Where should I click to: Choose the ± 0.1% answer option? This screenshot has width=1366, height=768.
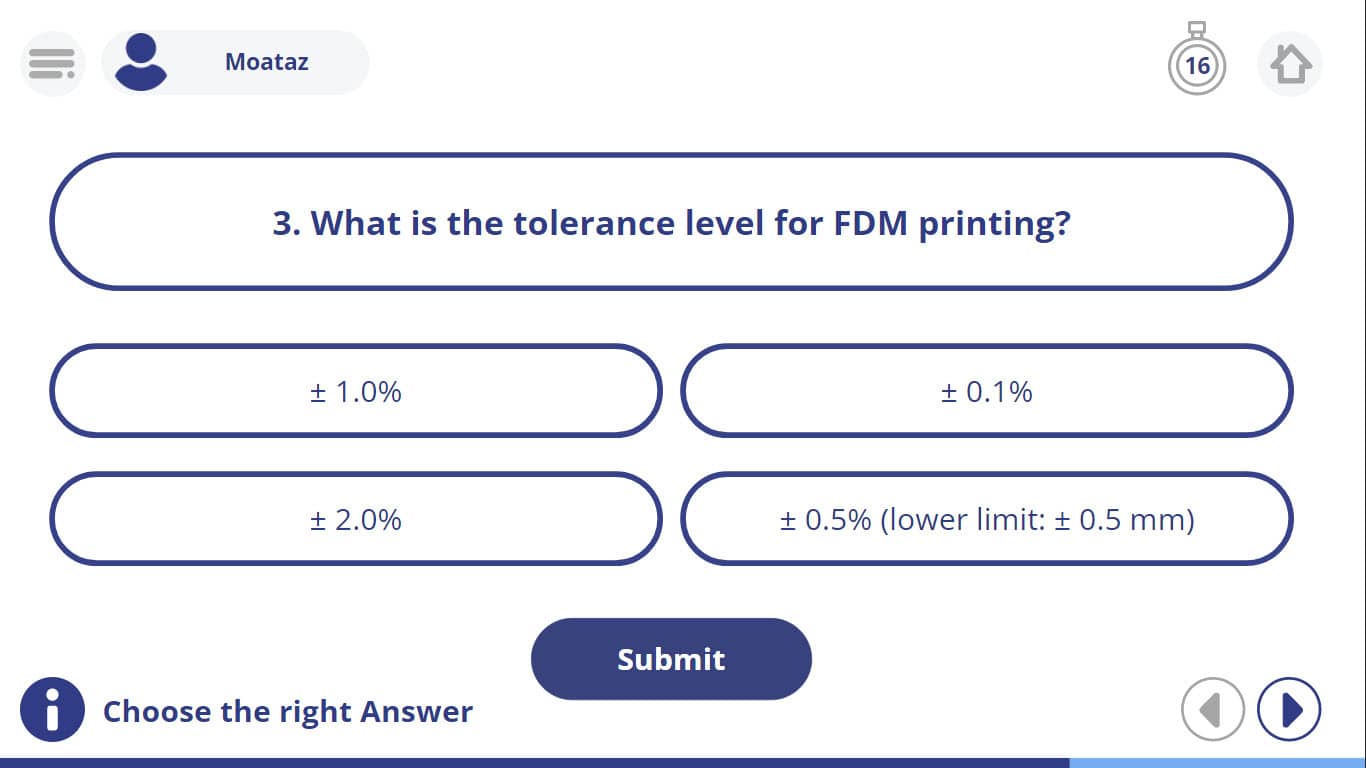point(987,391)
